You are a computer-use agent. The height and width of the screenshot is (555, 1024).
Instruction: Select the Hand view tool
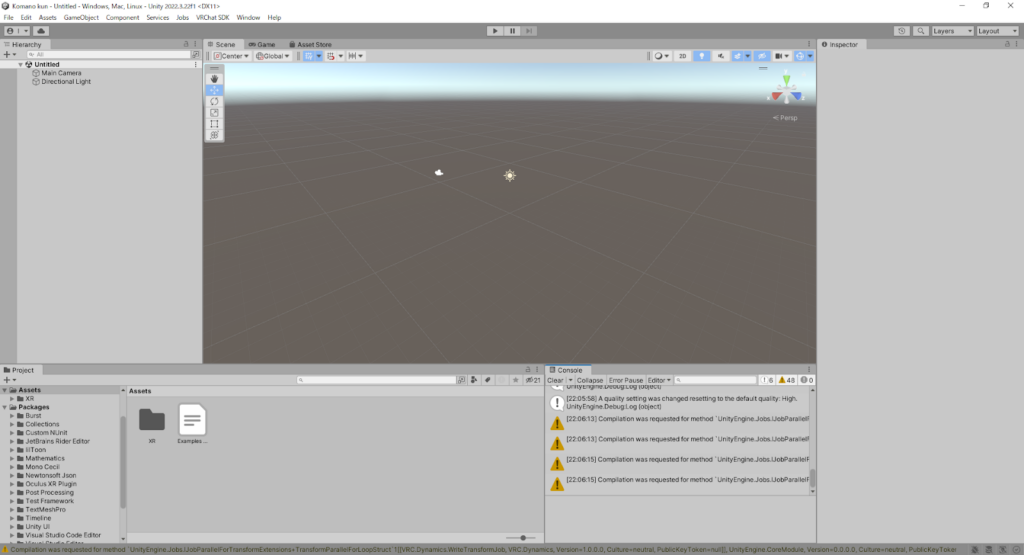pos(214,78)
